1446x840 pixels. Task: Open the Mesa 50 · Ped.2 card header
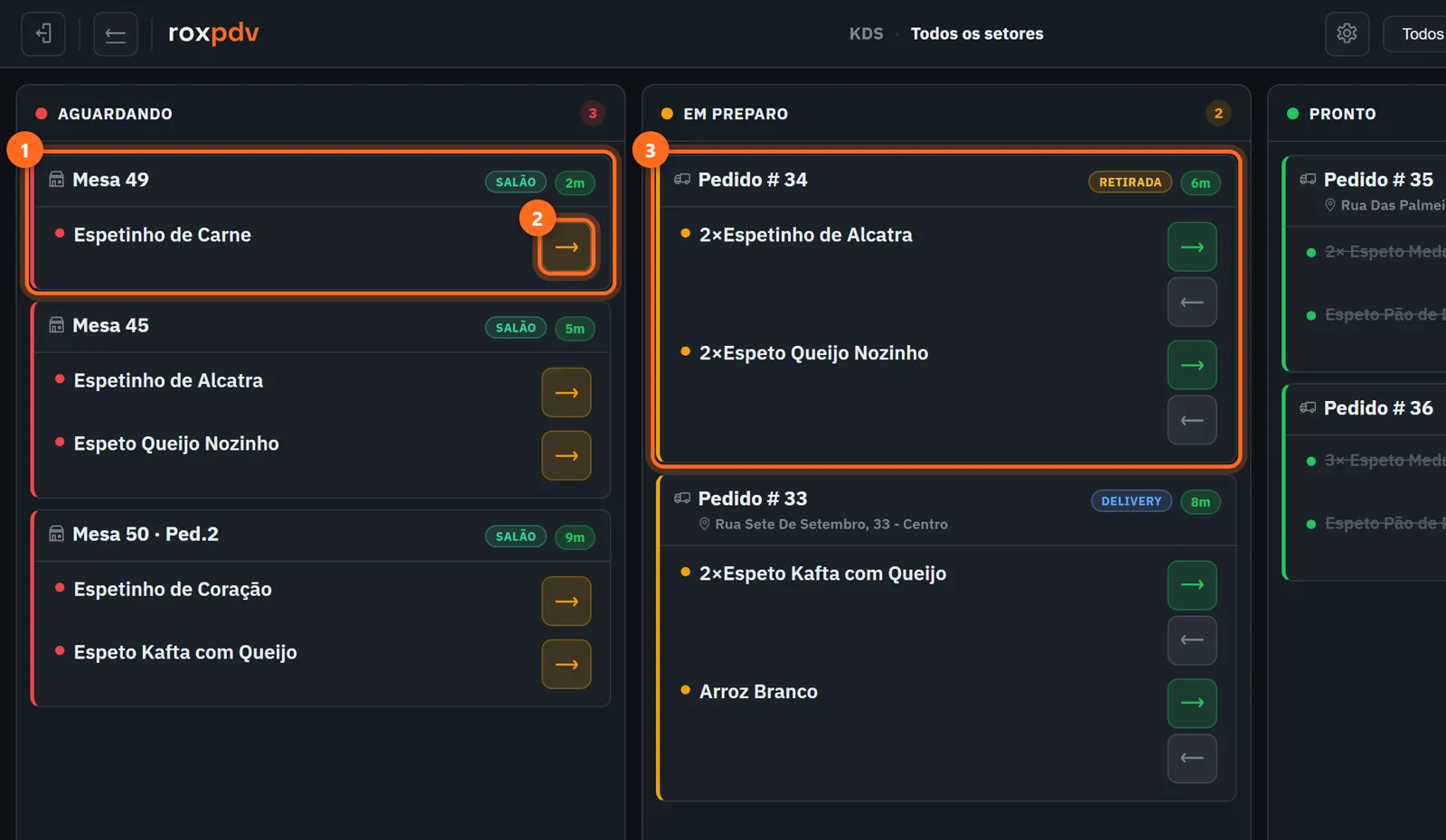click(322, 535)
